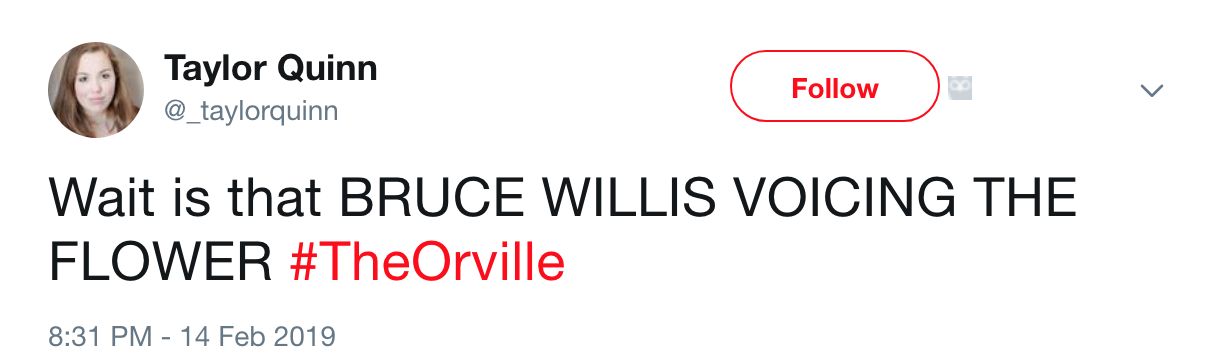1230x362 pixels.
Task: Expand the tweet options chevron
Action: tap(1152, 90)
